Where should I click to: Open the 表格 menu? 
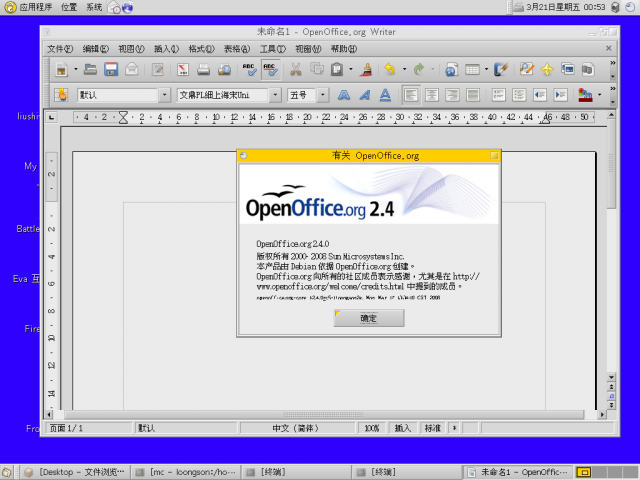click(x=237, y=49)
